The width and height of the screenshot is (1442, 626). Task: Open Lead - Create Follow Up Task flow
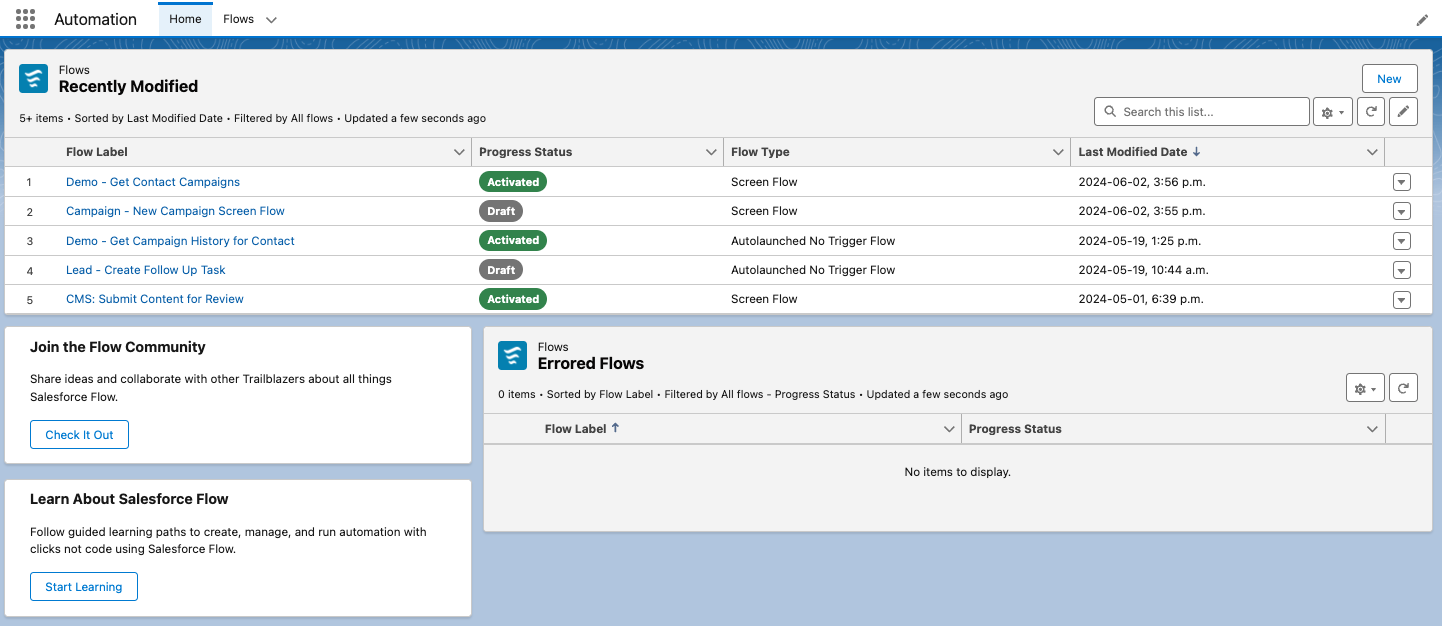coord(146,270)
